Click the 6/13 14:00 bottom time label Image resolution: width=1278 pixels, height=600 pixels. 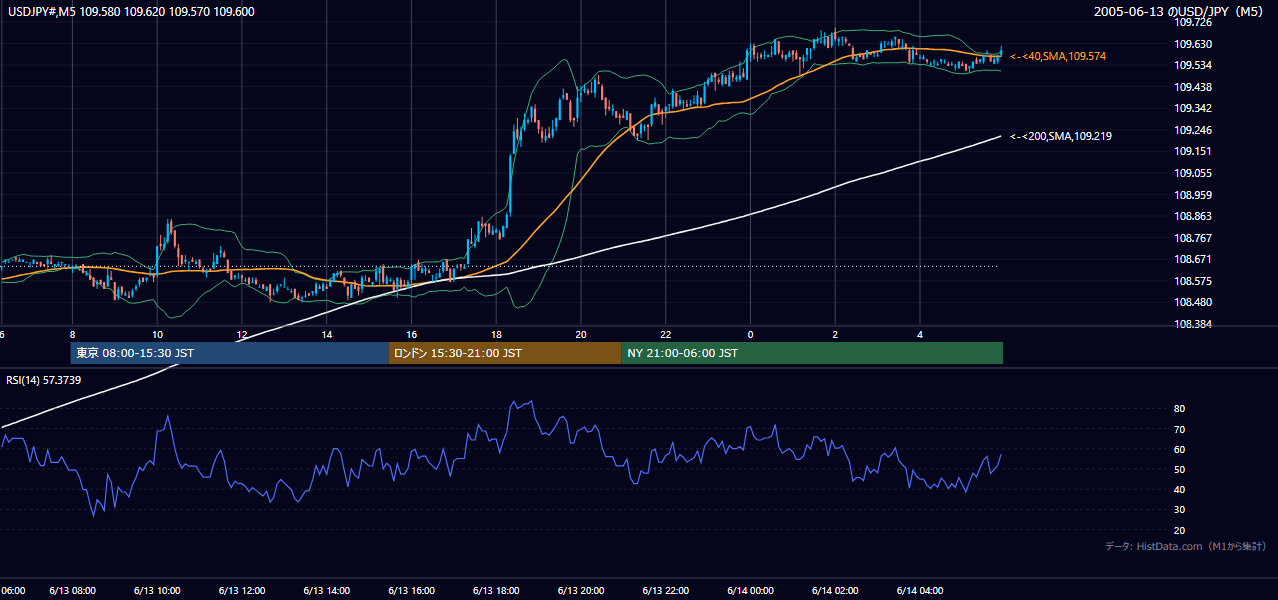coord(326,591)
